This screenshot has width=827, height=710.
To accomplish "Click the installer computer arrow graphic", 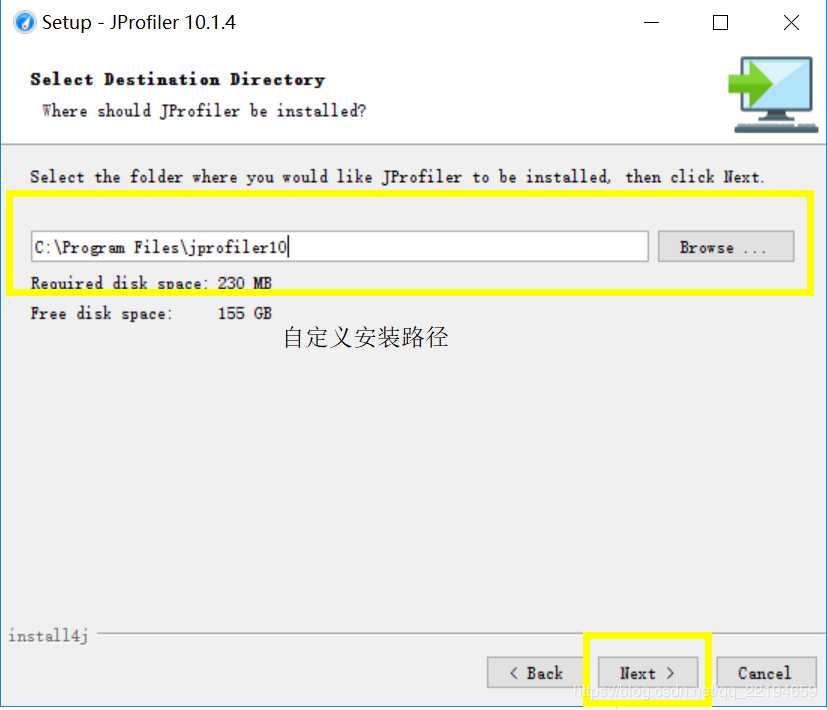I will pyautogui.click(x=773, y=94).
